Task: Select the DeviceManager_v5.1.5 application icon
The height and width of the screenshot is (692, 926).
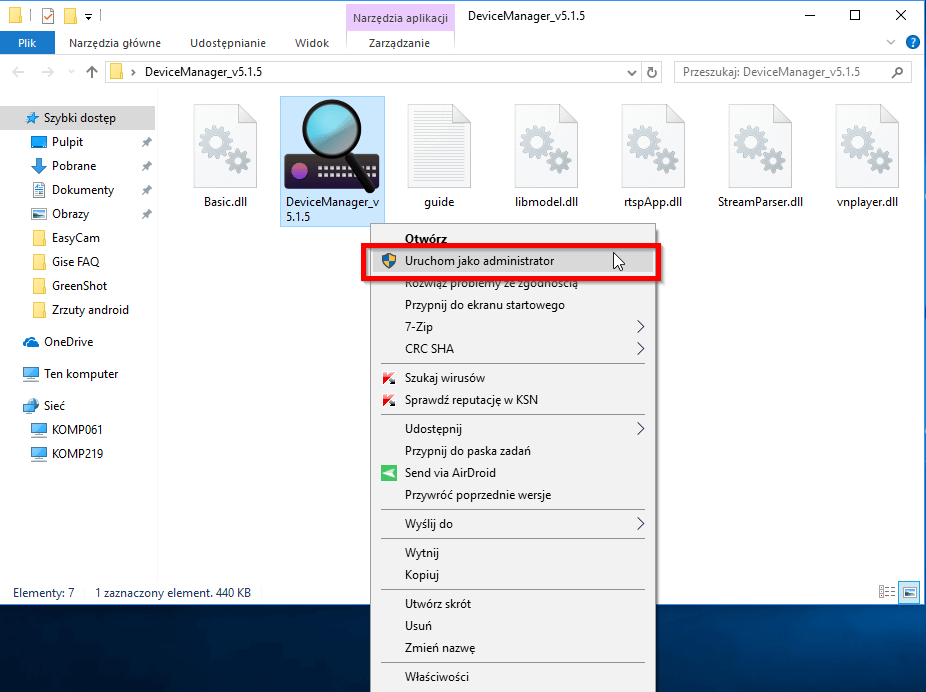Action: (332, 150)
